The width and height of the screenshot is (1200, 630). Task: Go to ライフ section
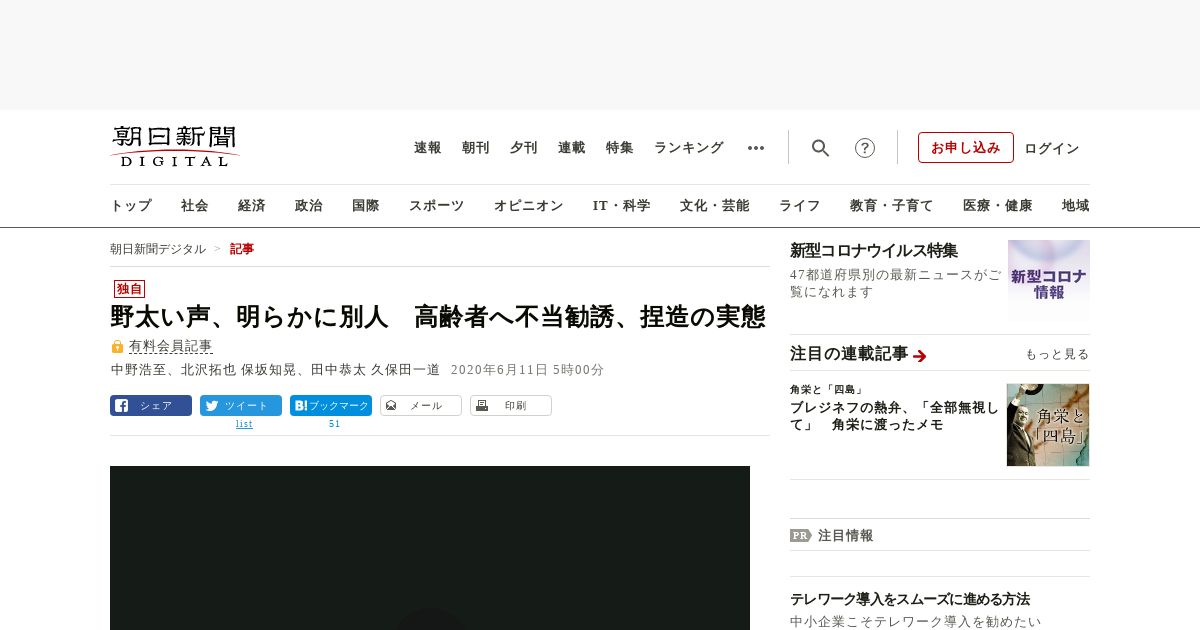click(800, 205)
